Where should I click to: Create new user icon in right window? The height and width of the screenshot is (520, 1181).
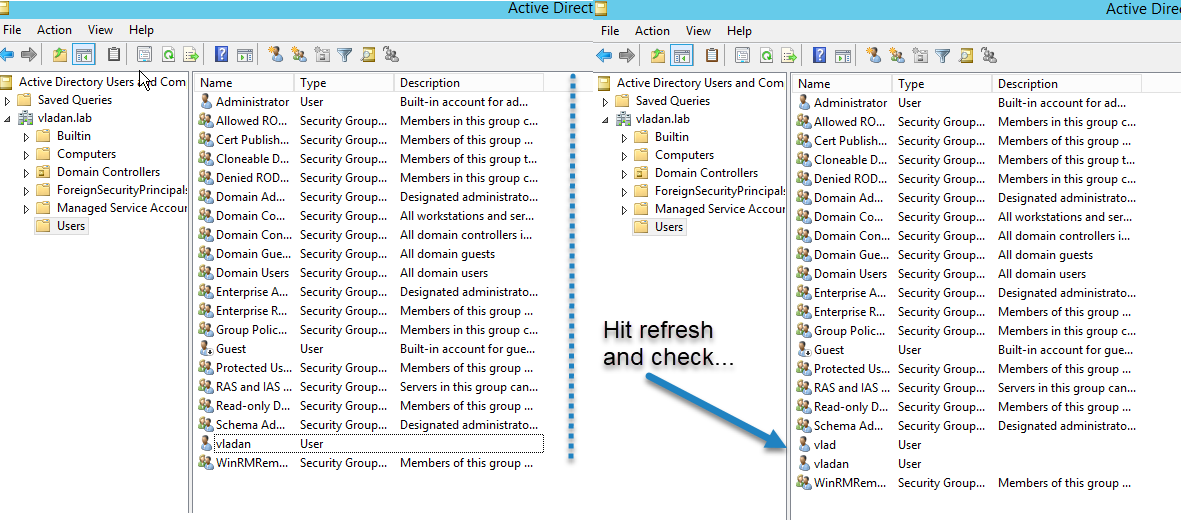(x=874, y=55)
